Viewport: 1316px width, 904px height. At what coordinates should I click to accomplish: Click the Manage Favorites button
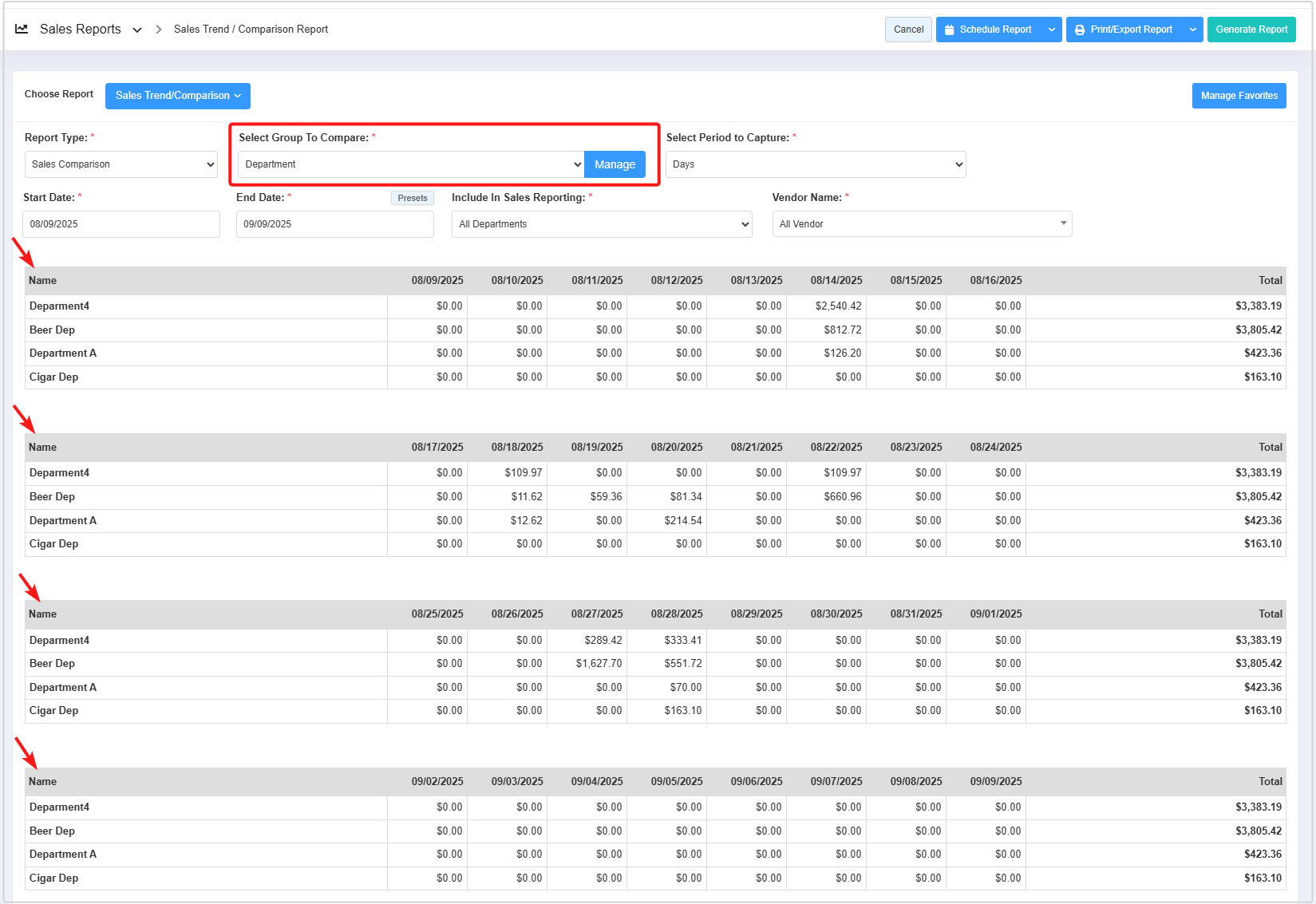1239,96
